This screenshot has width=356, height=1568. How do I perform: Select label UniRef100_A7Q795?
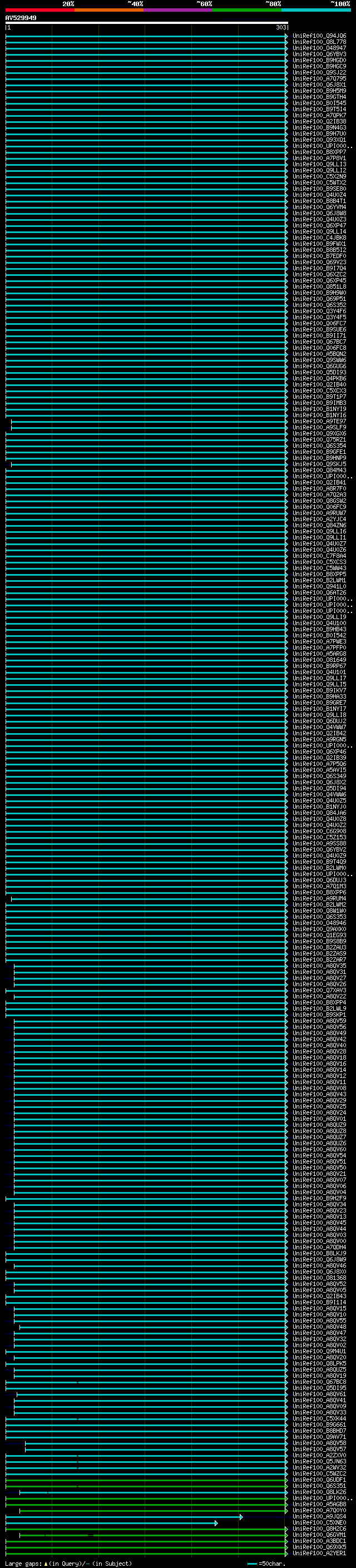319,78
